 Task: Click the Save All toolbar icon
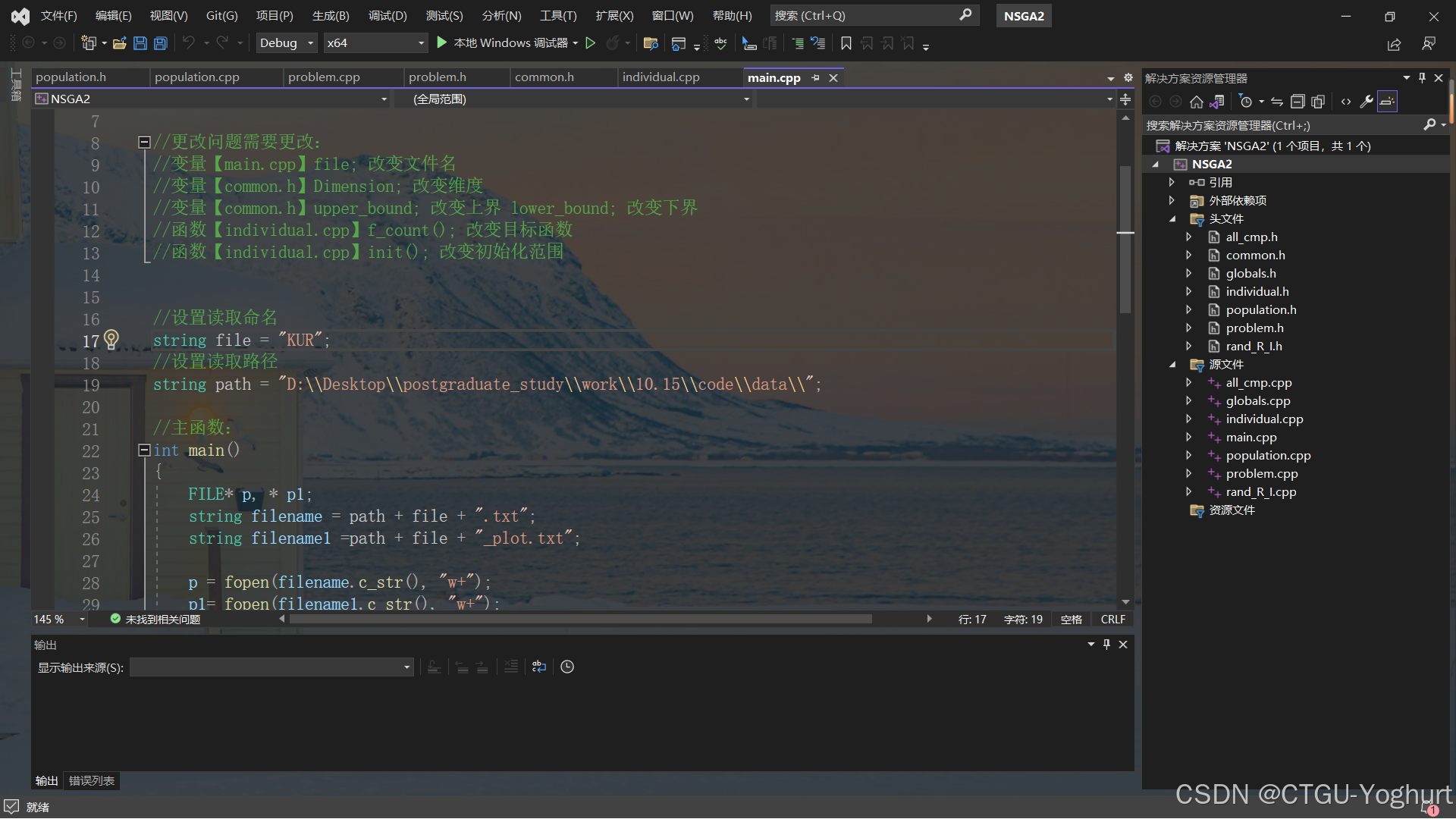point(161,43)
